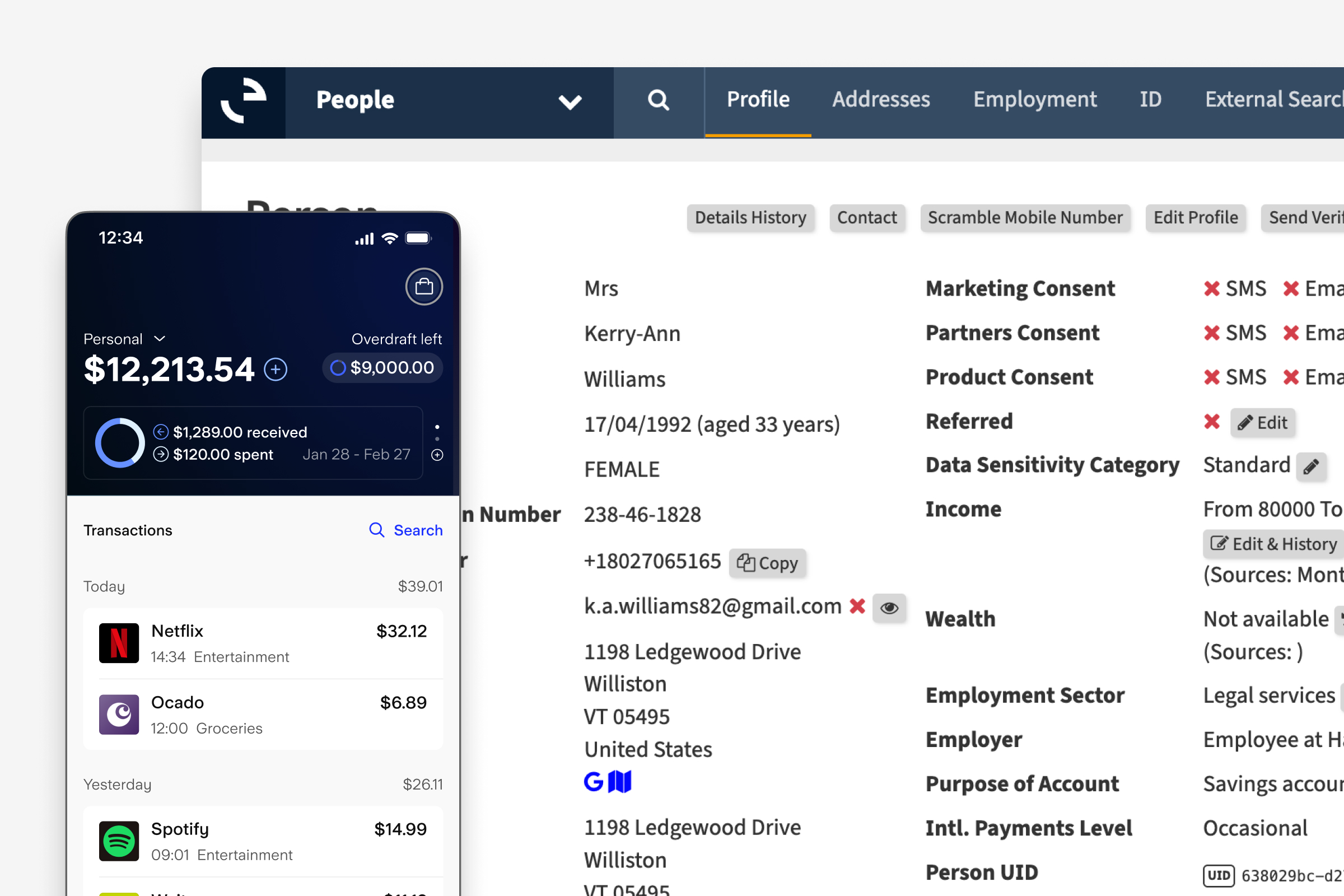
Task: Toggle email visibility eye icon
Action: click(x=889, y=608)
